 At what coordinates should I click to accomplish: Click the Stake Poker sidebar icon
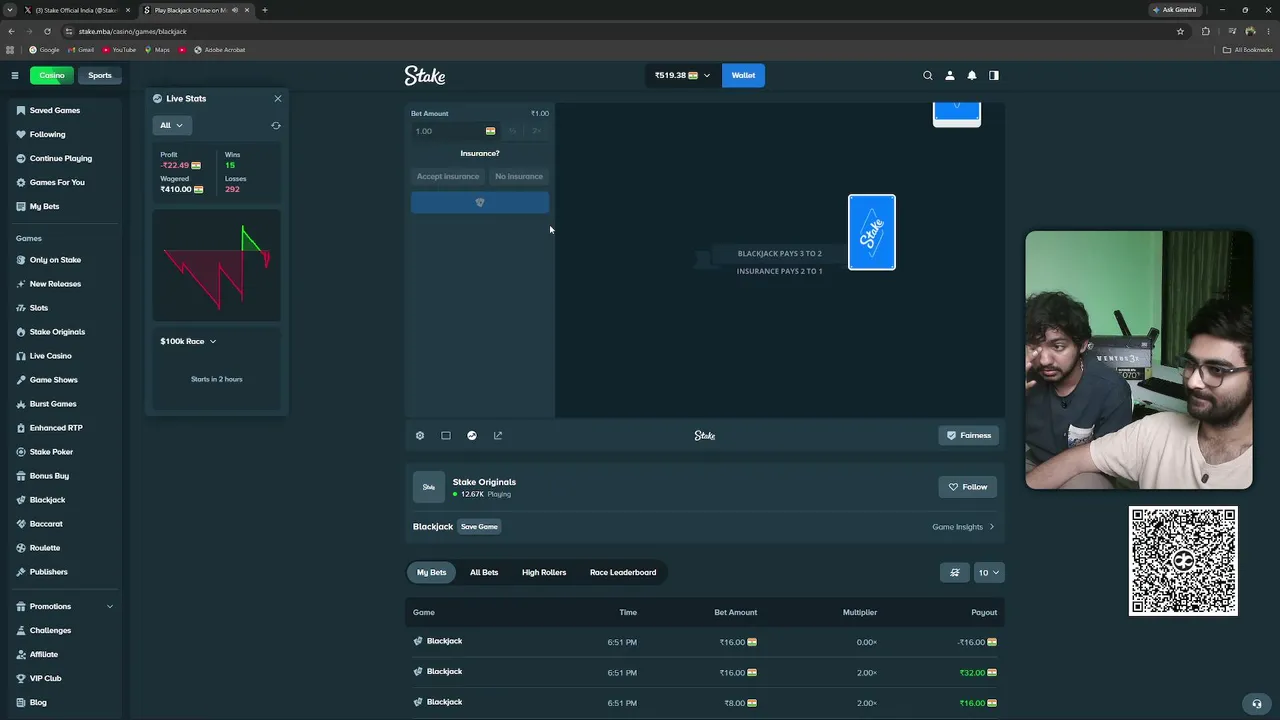pos(21,452)
